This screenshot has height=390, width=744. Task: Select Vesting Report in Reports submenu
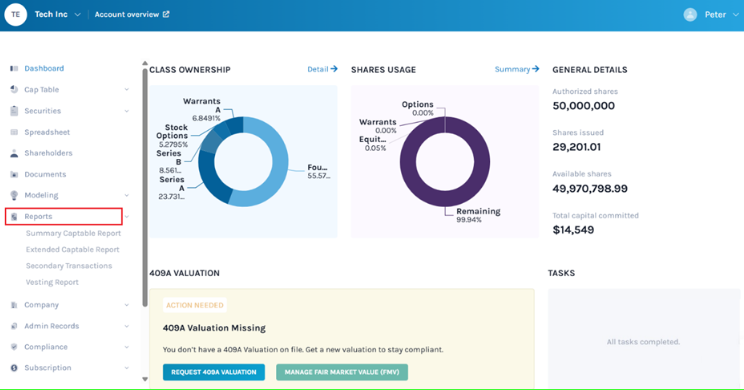pyautogui.click(x=52, y=282)
